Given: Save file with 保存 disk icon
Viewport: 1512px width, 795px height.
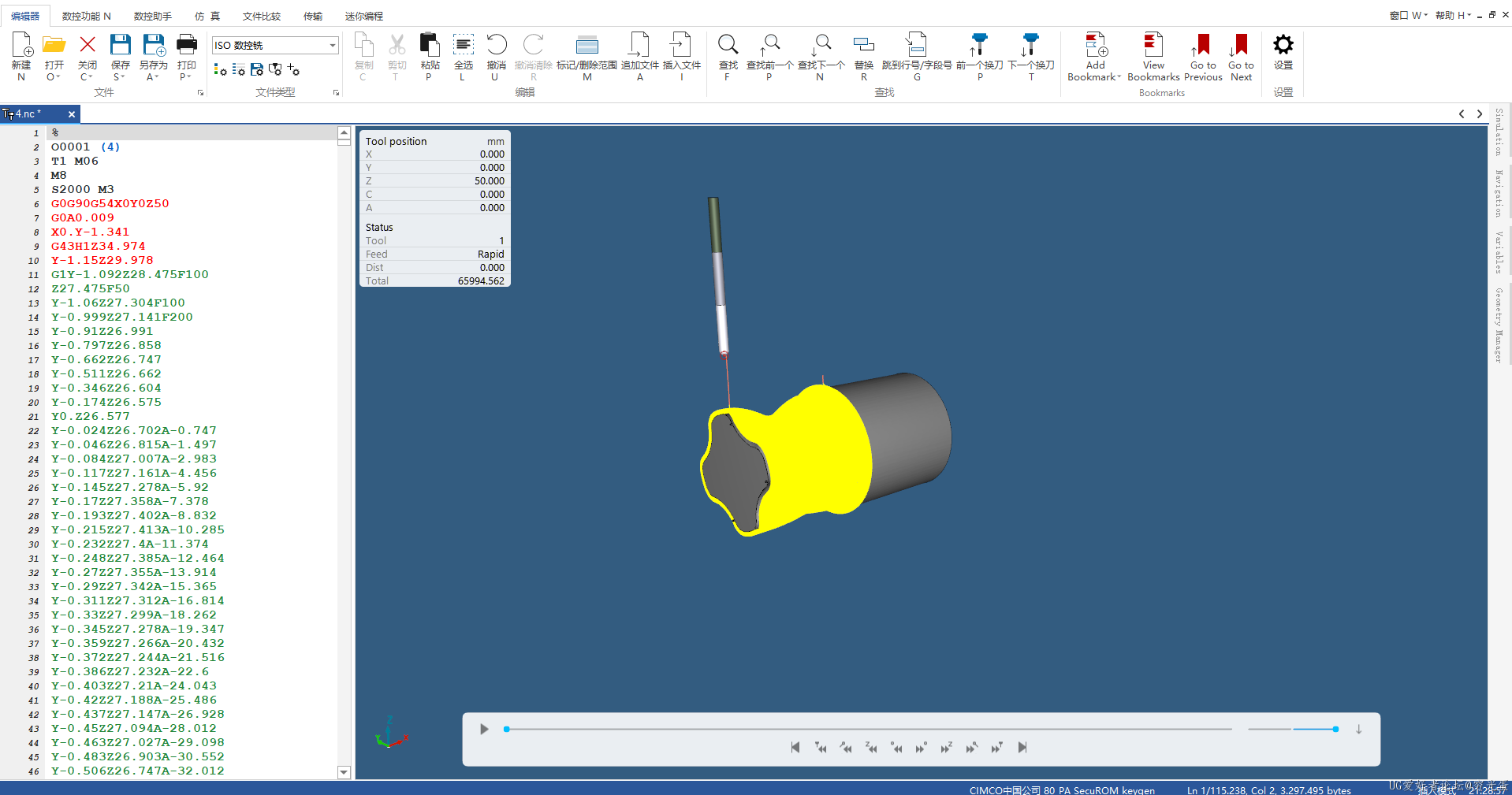Looking at the screenshot, I should (x=120, y=45).
